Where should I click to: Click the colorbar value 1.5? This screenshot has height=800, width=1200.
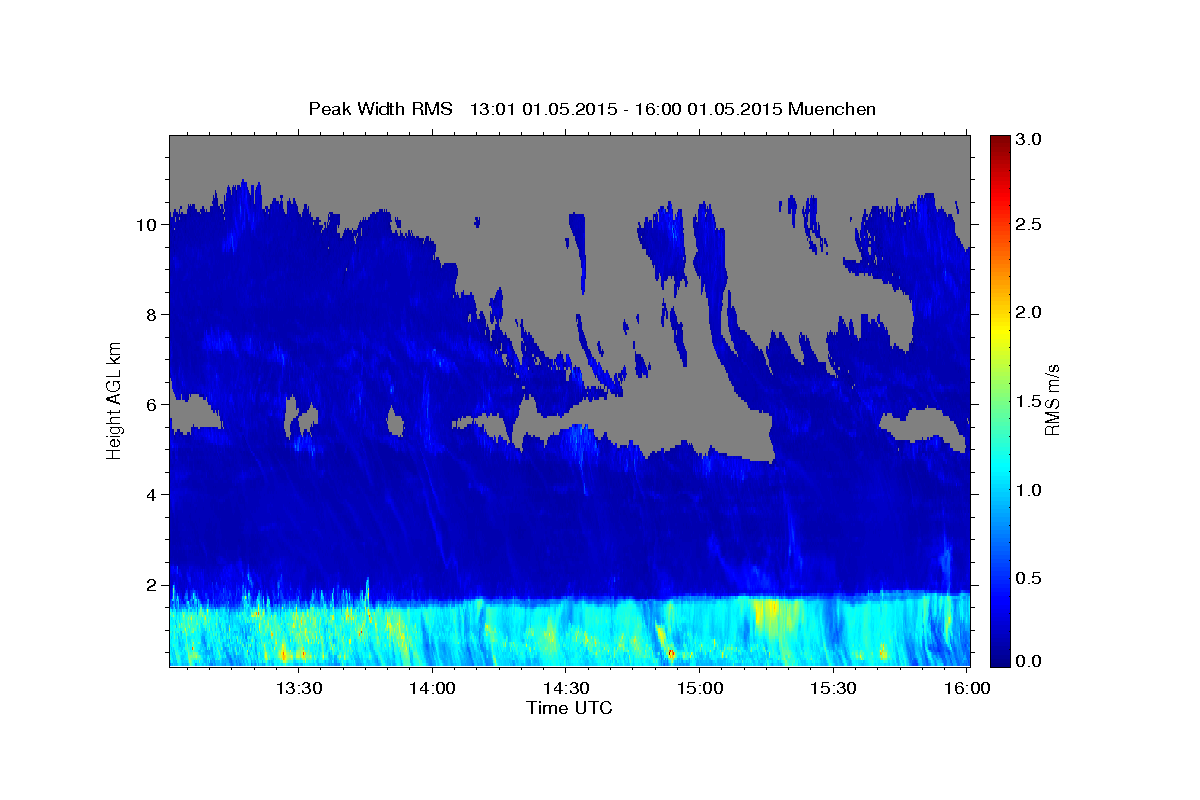tap(1030, 400)
